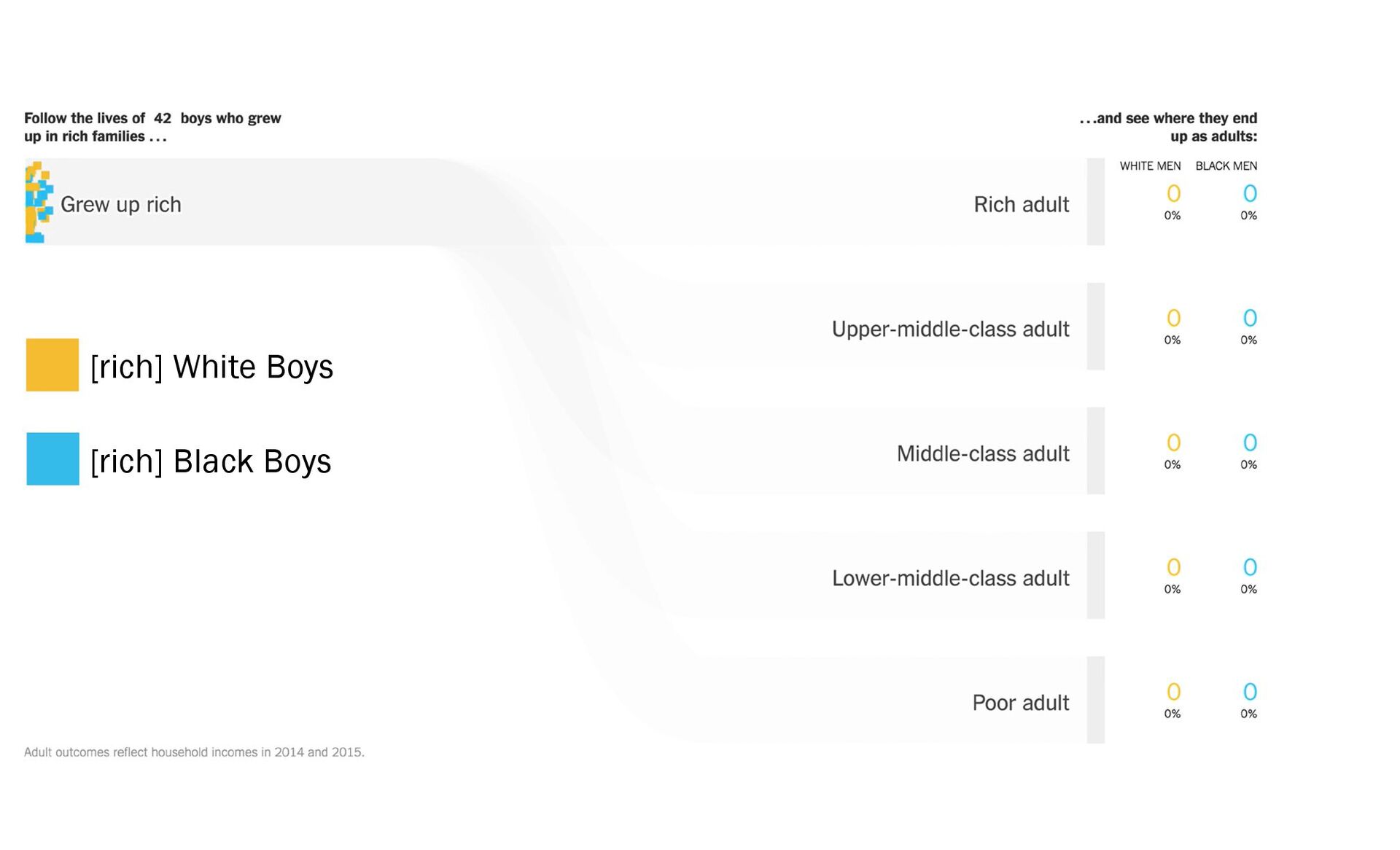Viewport: 1400px width, 850px height.
Task: Click the Poor adult outcome label
Action: 1020,703
